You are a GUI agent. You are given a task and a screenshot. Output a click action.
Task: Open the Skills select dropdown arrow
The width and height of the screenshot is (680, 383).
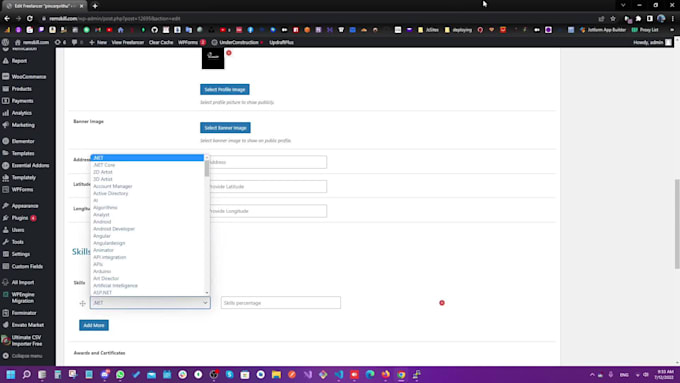tap(206, 303)
